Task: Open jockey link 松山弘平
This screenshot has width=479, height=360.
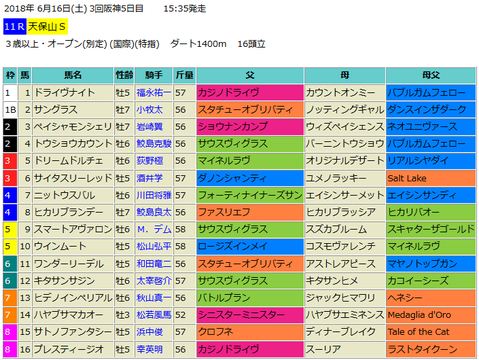Action: (x=154, y=246)
